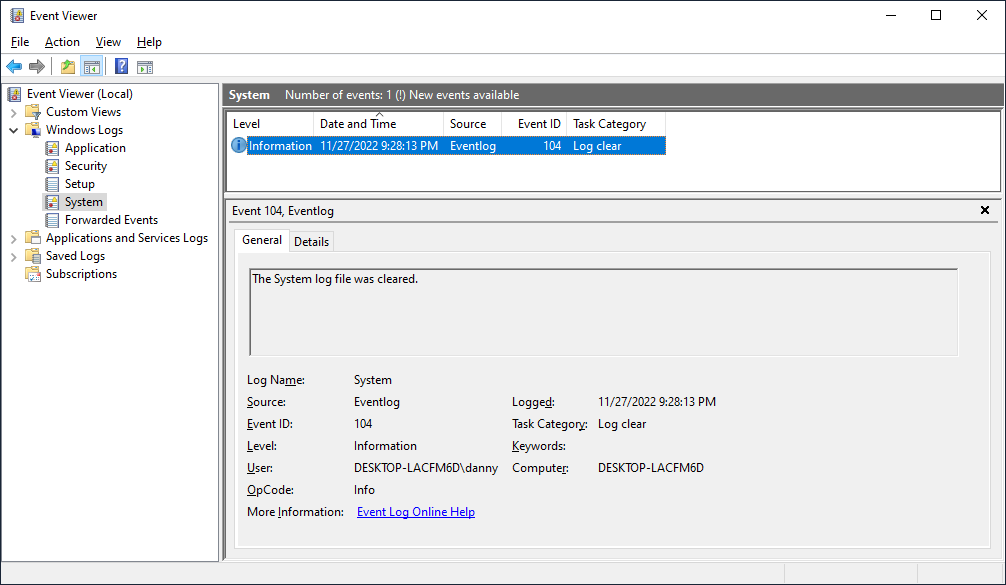Sort by Event ID column header
The image size is (1006, 585).
pos(534,124)
